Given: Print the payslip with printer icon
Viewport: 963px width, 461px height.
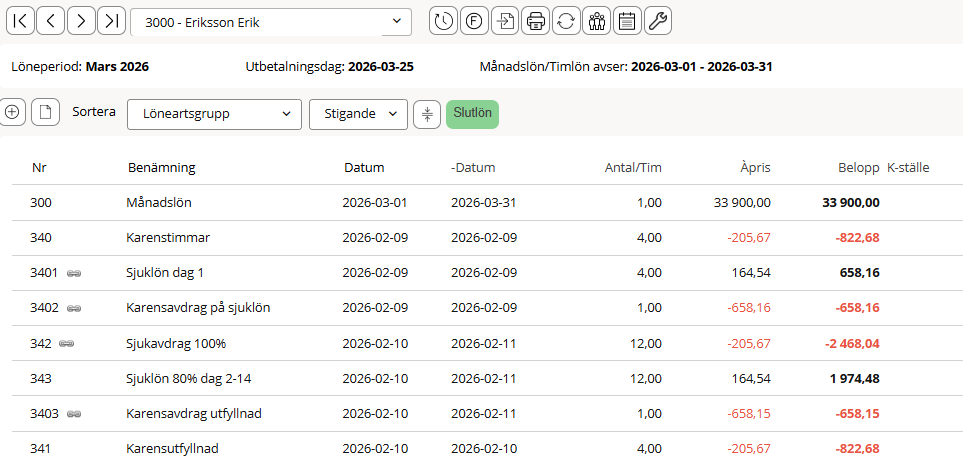Looking at the screenshot, I should tap(536, 21).
